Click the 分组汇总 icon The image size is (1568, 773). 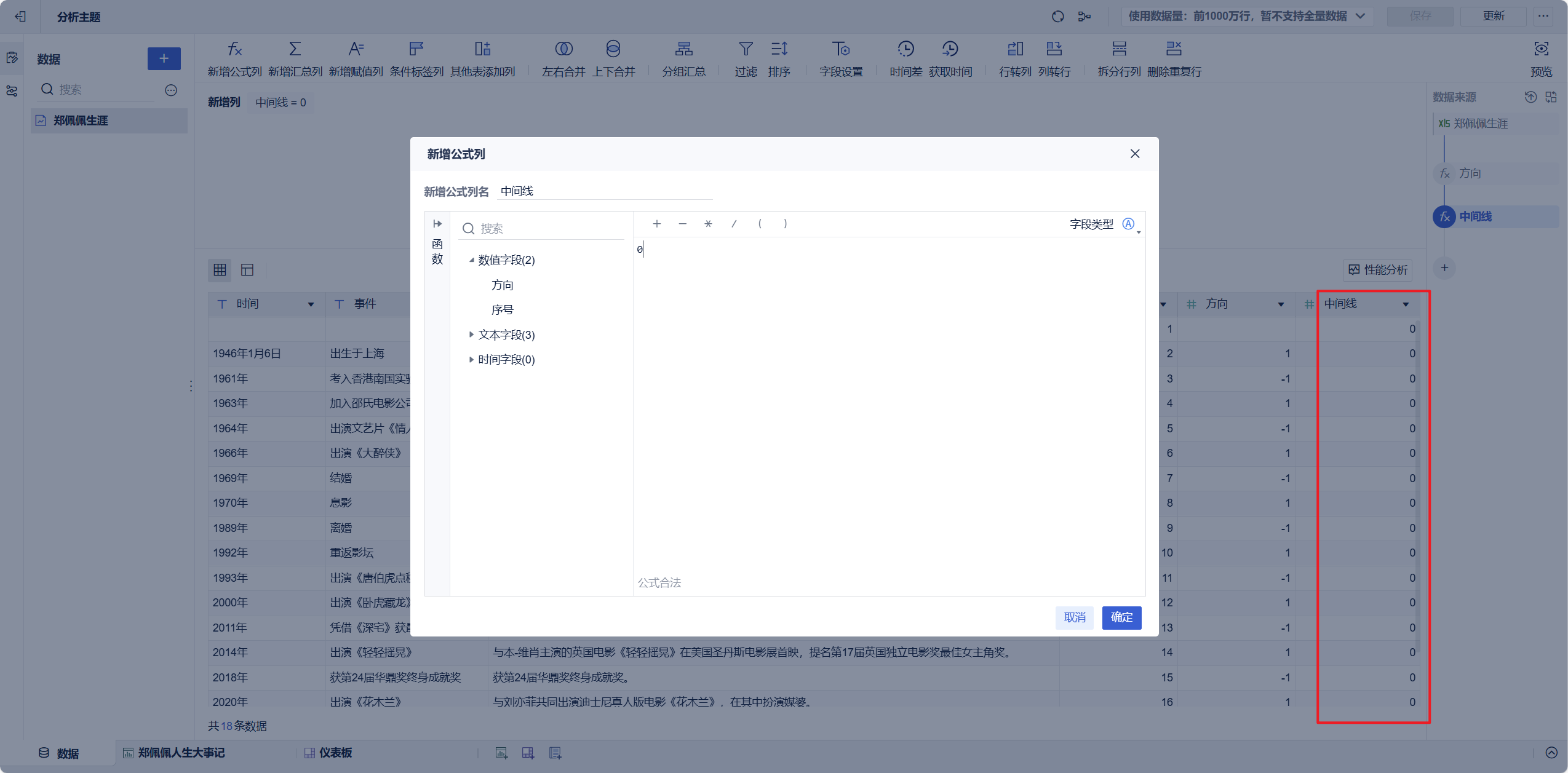[683, 49]
